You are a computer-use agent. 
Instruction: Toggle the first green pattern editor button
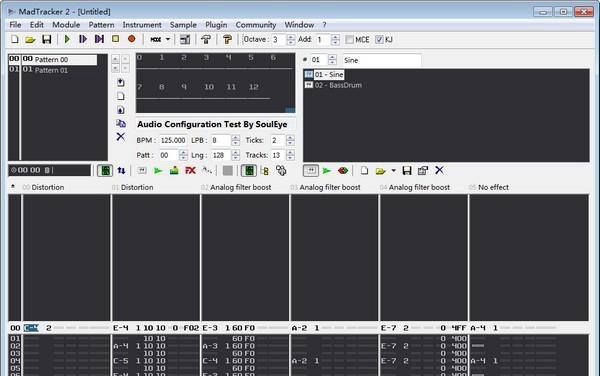[105, 171]
